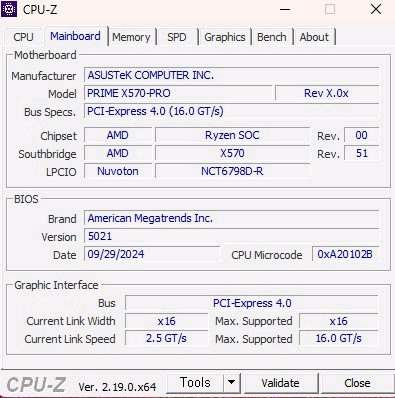Click the CPU Microcode label
The height and width of the screenshot is (398, 395).
[267, 255]
